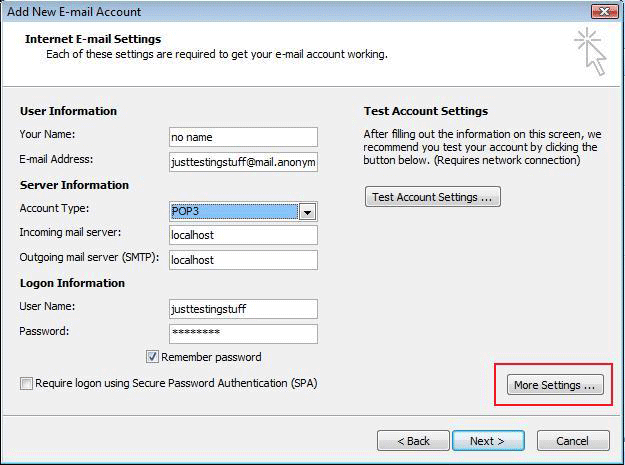Image resolution: width=625 pixels, height=465 pixels.
Task: Focus the Password field
Action: 243,333
